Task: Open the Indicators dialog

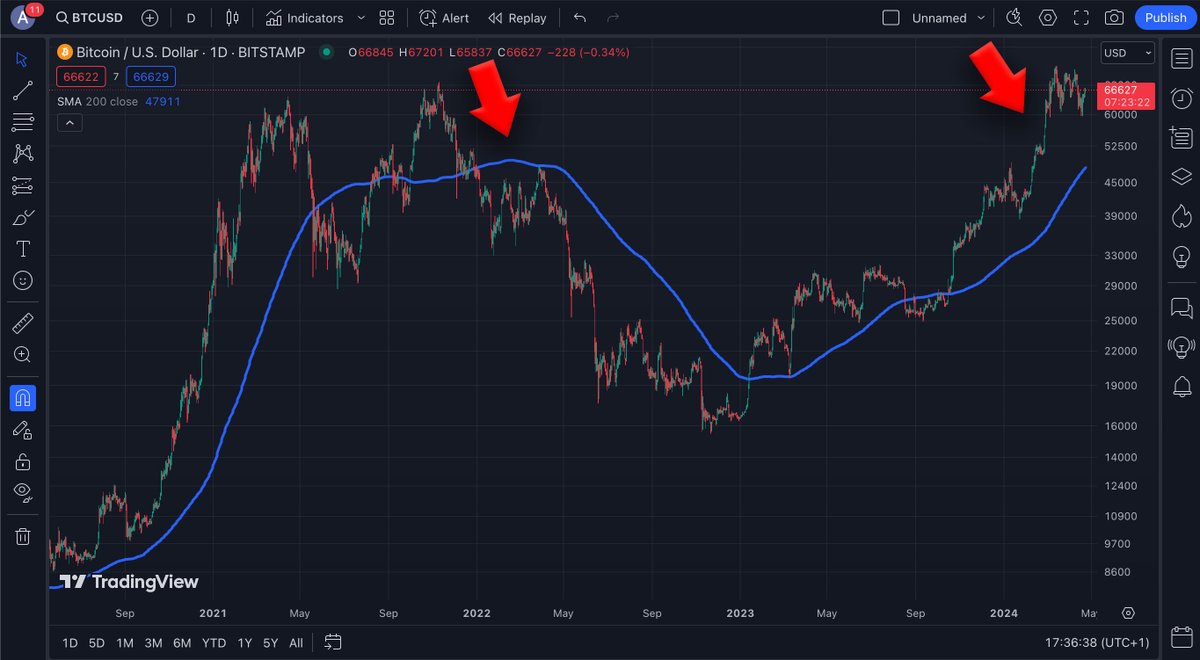Action: click(305, 18)
